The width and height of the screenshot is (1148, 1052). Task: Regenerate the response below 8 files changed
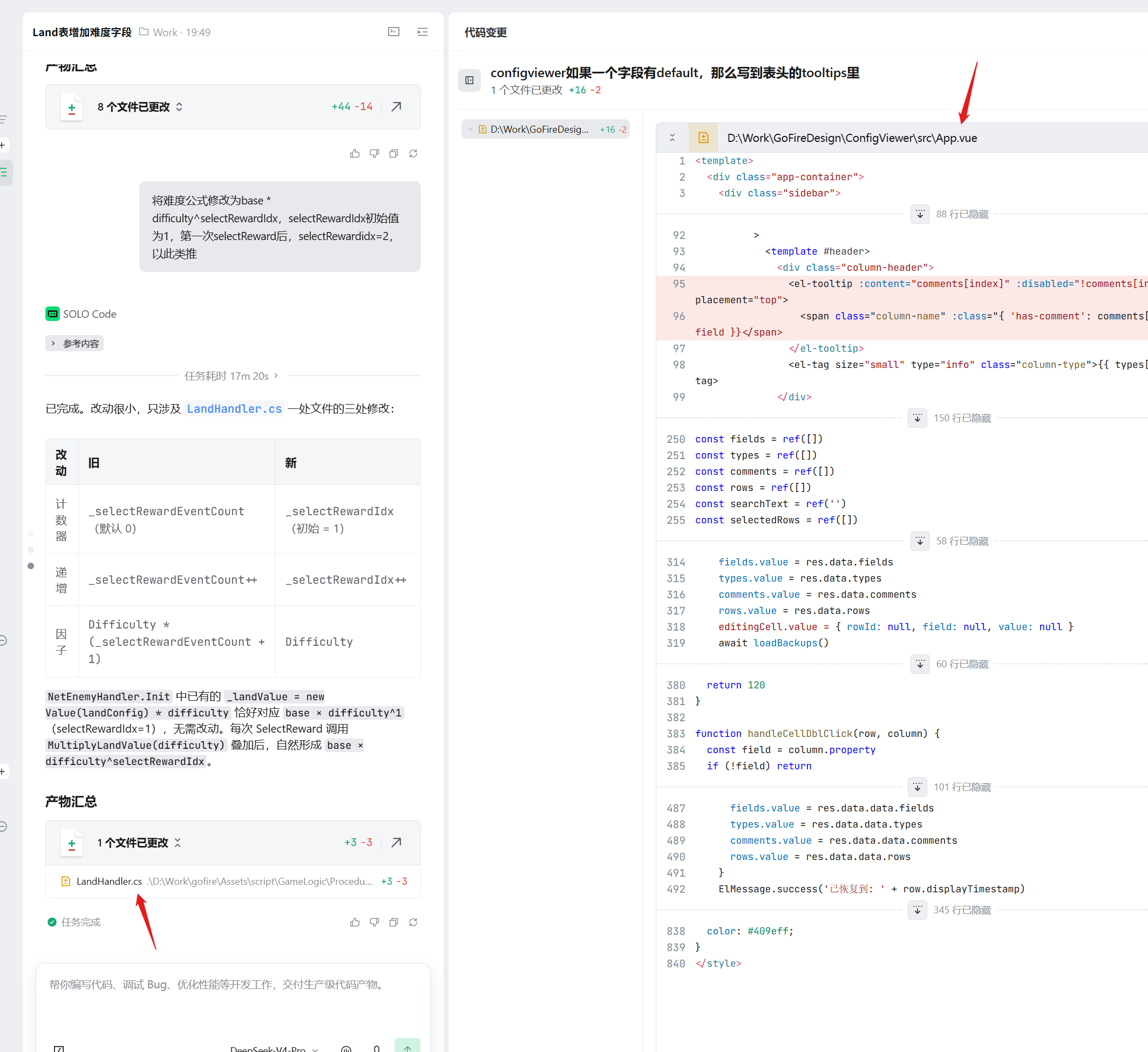(x=413, y=154)
